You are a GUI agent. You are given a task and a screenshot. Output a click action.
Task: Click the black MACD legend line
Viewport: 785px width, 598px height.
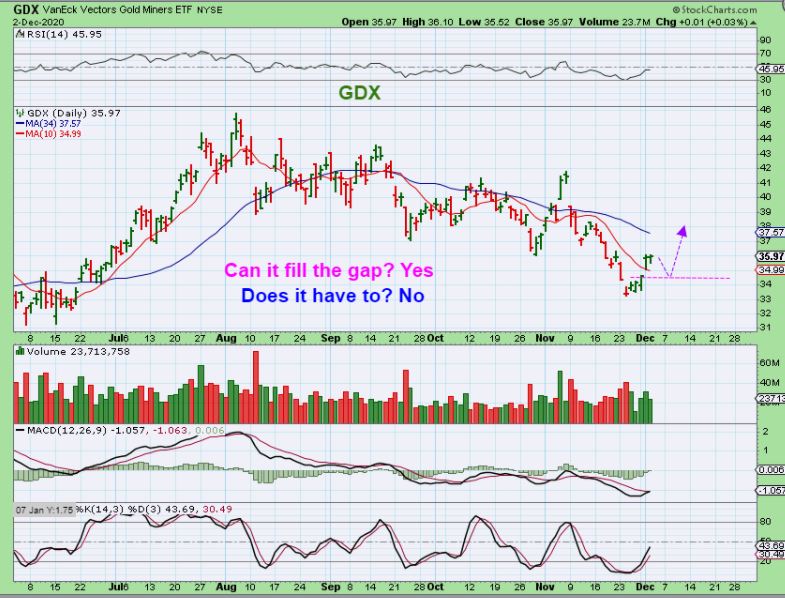21,430
